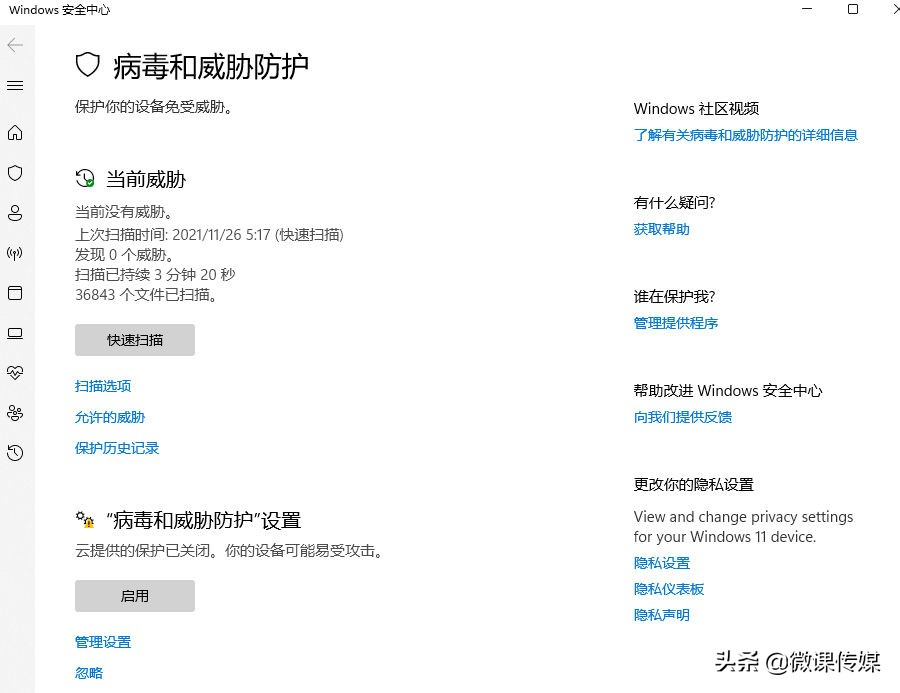Click 隐私设置 under privacy settings
900x693 pixels.
point(661,563)
